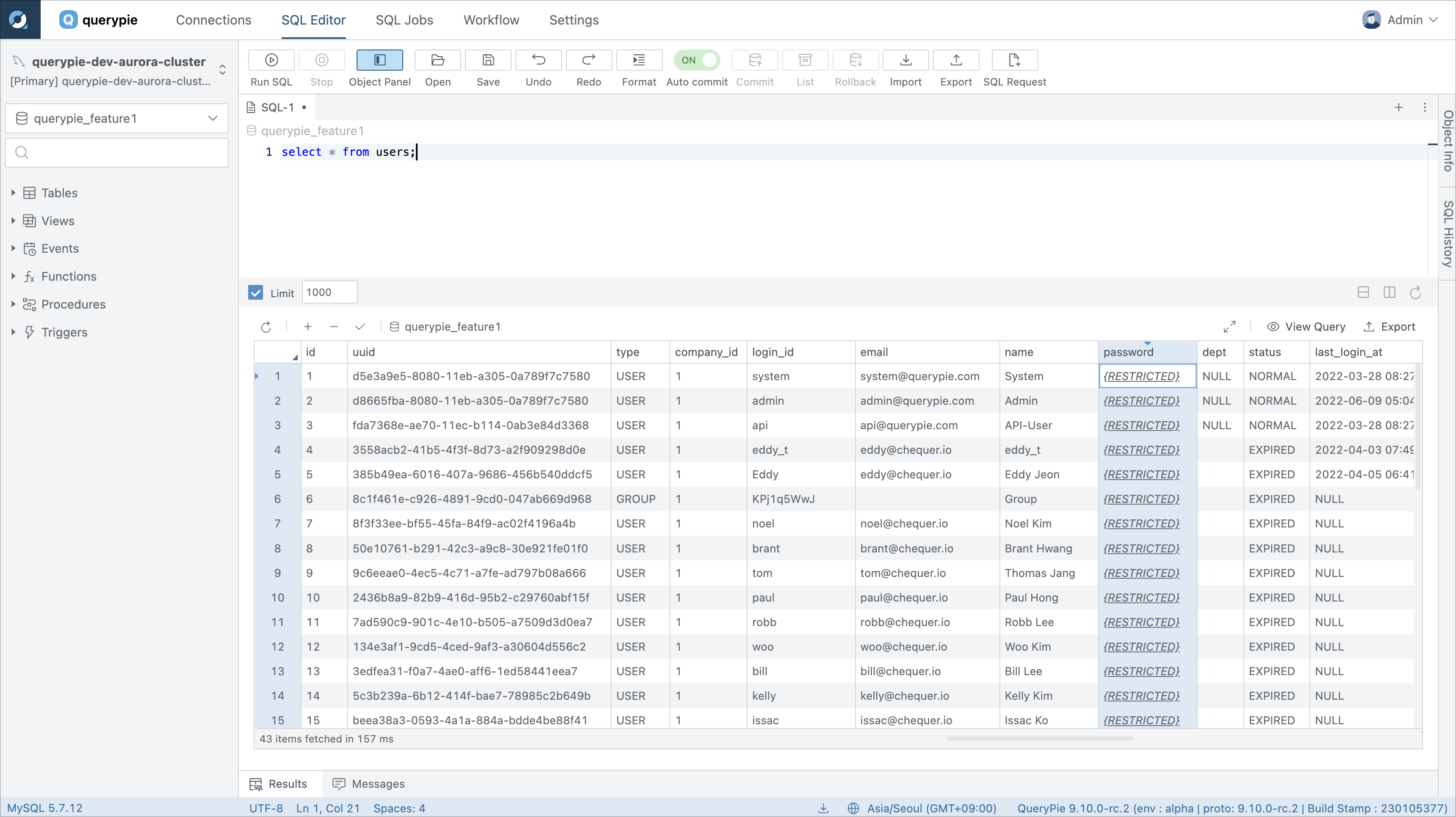
Task: Click the toolbar Export icon
Action: tap(956, 61)
